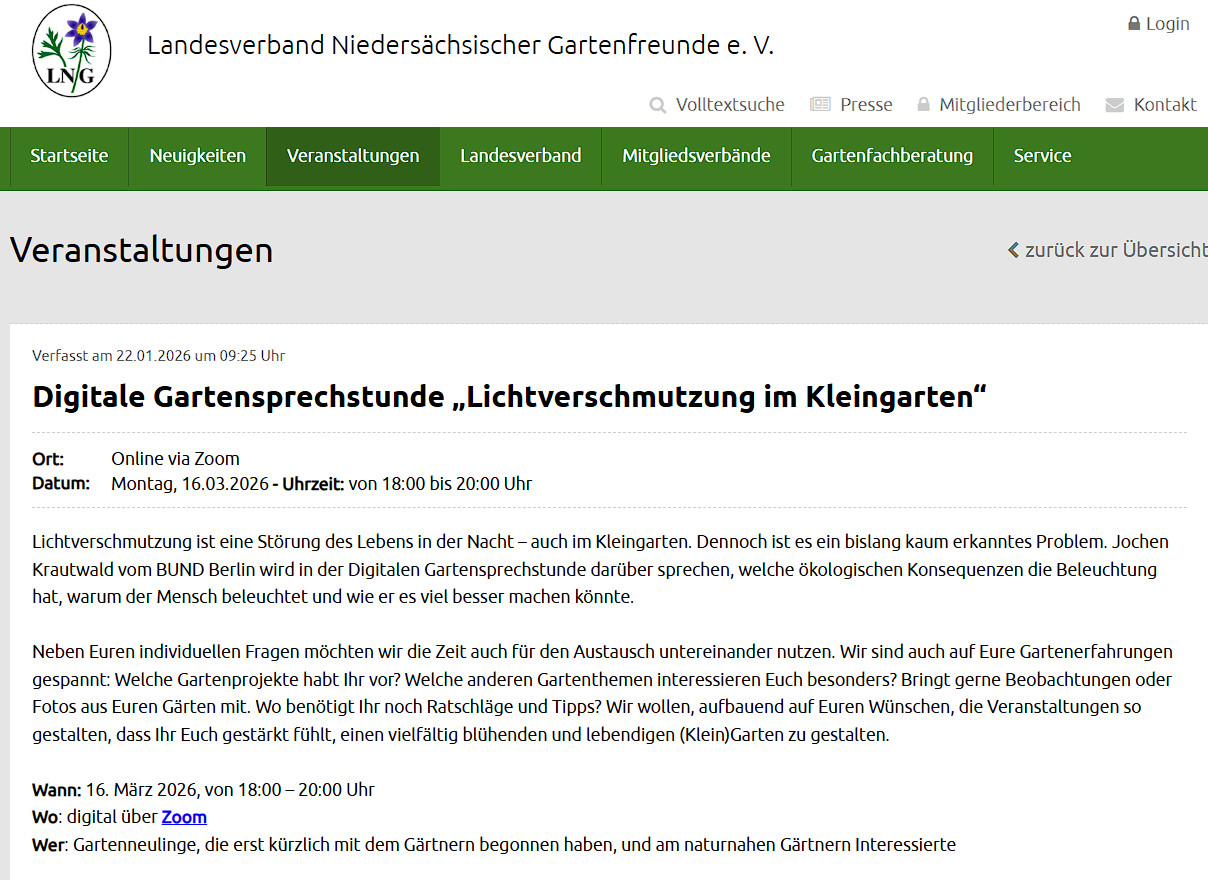Open the Zoom hyperlink
Screen dimensions: 1208x880
(x=183, y=816)
